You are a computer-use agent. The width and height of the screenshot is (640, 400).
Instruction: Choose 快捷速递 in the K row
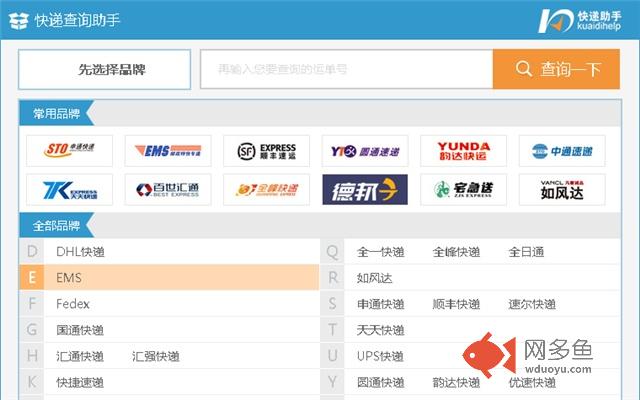[x=80, y=382]
